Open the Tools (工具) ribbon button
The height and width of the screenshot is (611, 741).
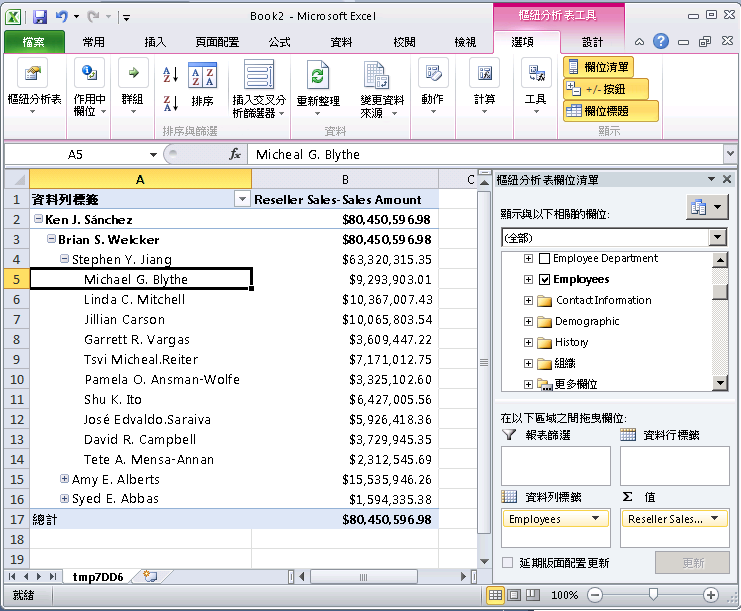[536, 86]
